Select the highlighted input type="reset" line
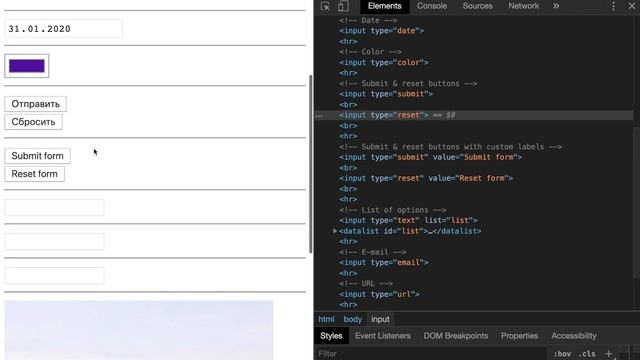The width and height of the screenshot is (640, 360). (473, 115)
